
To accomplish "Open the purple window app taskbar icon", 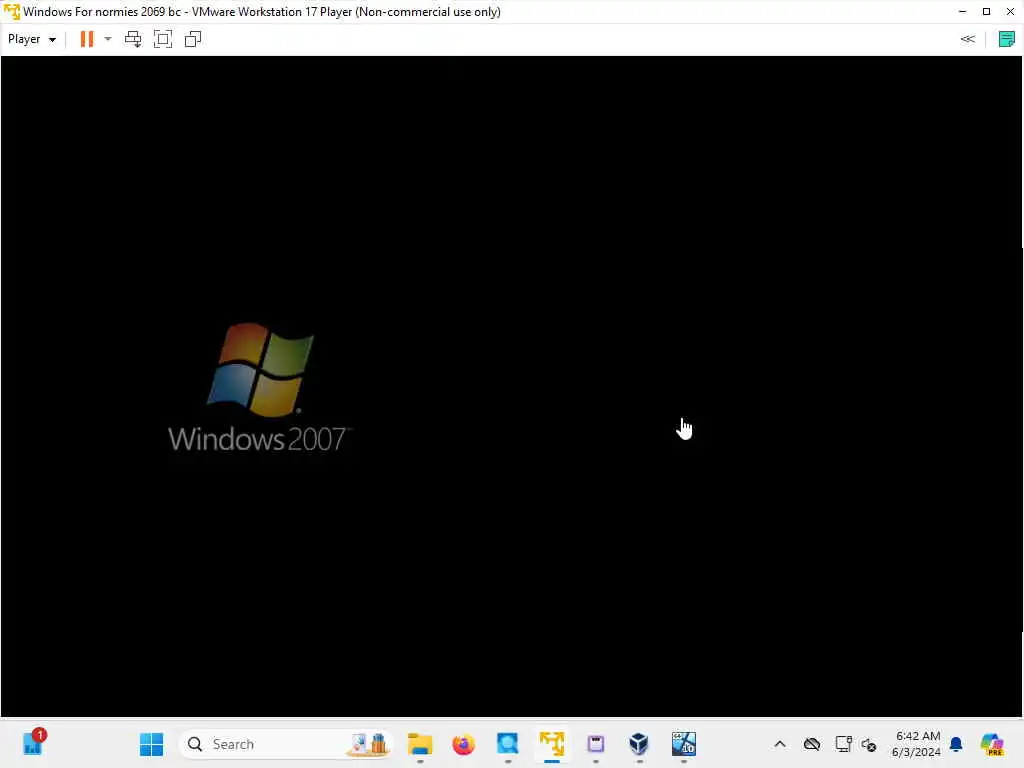I will tap(596, 744).
